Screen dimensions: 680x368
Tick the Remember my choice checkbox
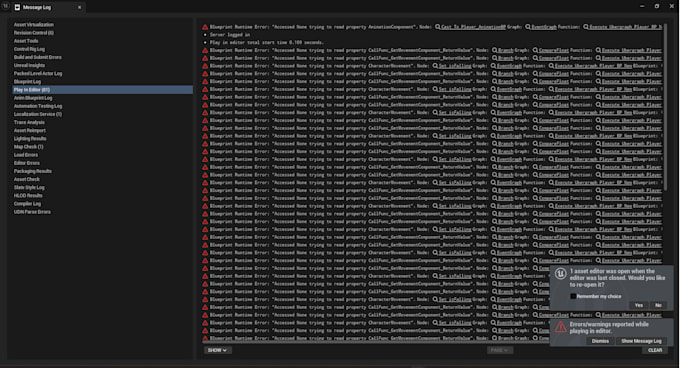[573, 296]
